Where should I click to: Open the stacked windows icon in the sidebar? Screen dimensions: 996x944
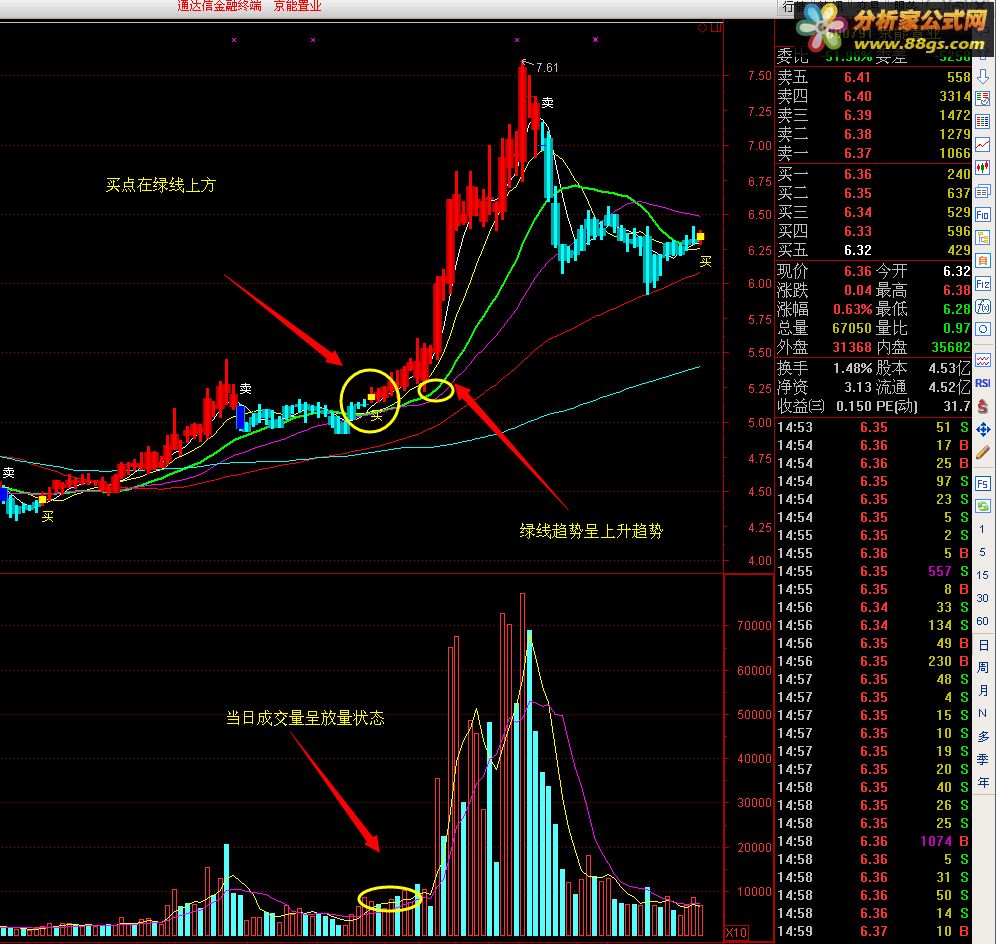[983, 191]
